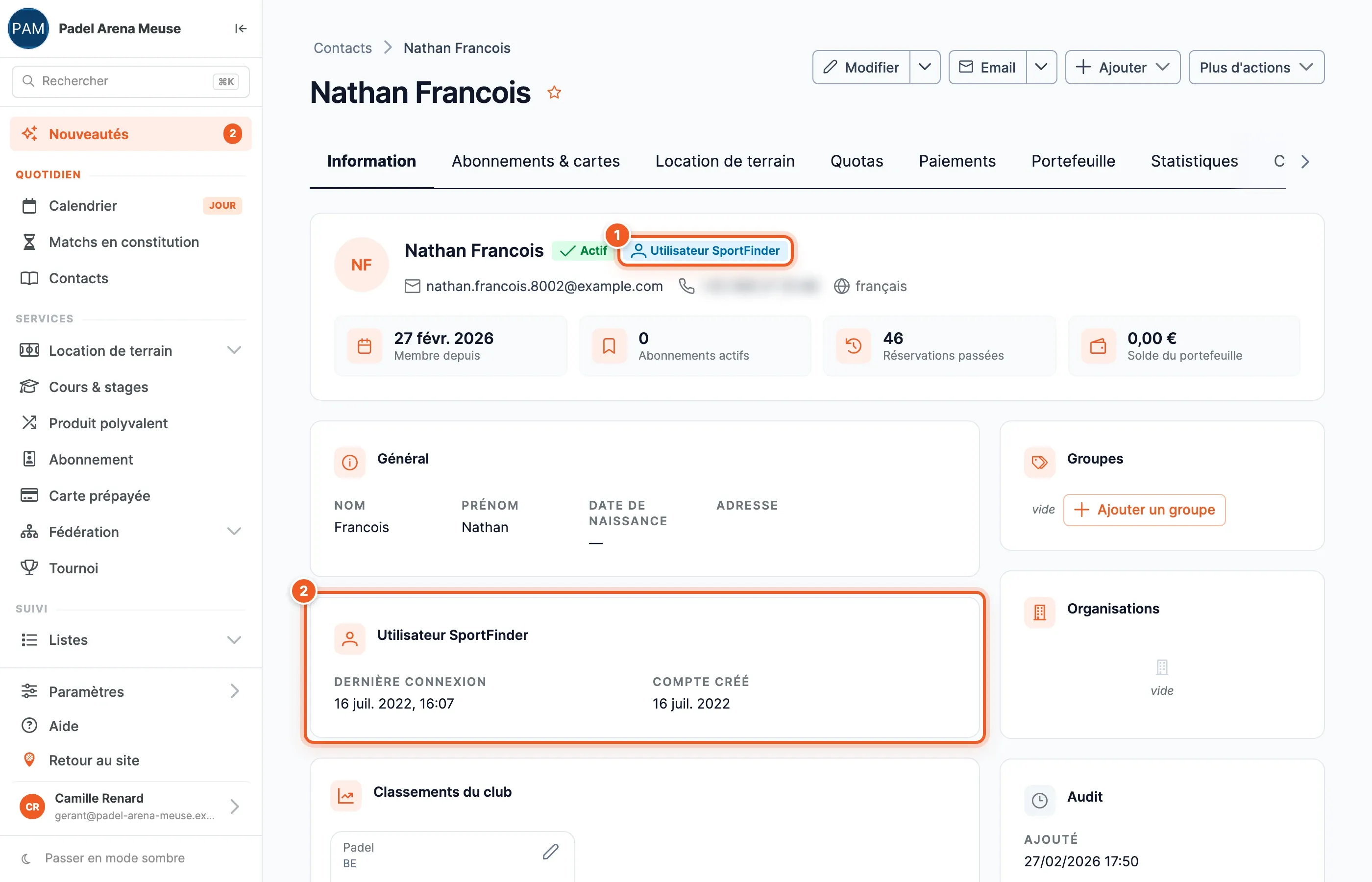
Task: Open Camille Renard account menu
Action: click(130, 807)
